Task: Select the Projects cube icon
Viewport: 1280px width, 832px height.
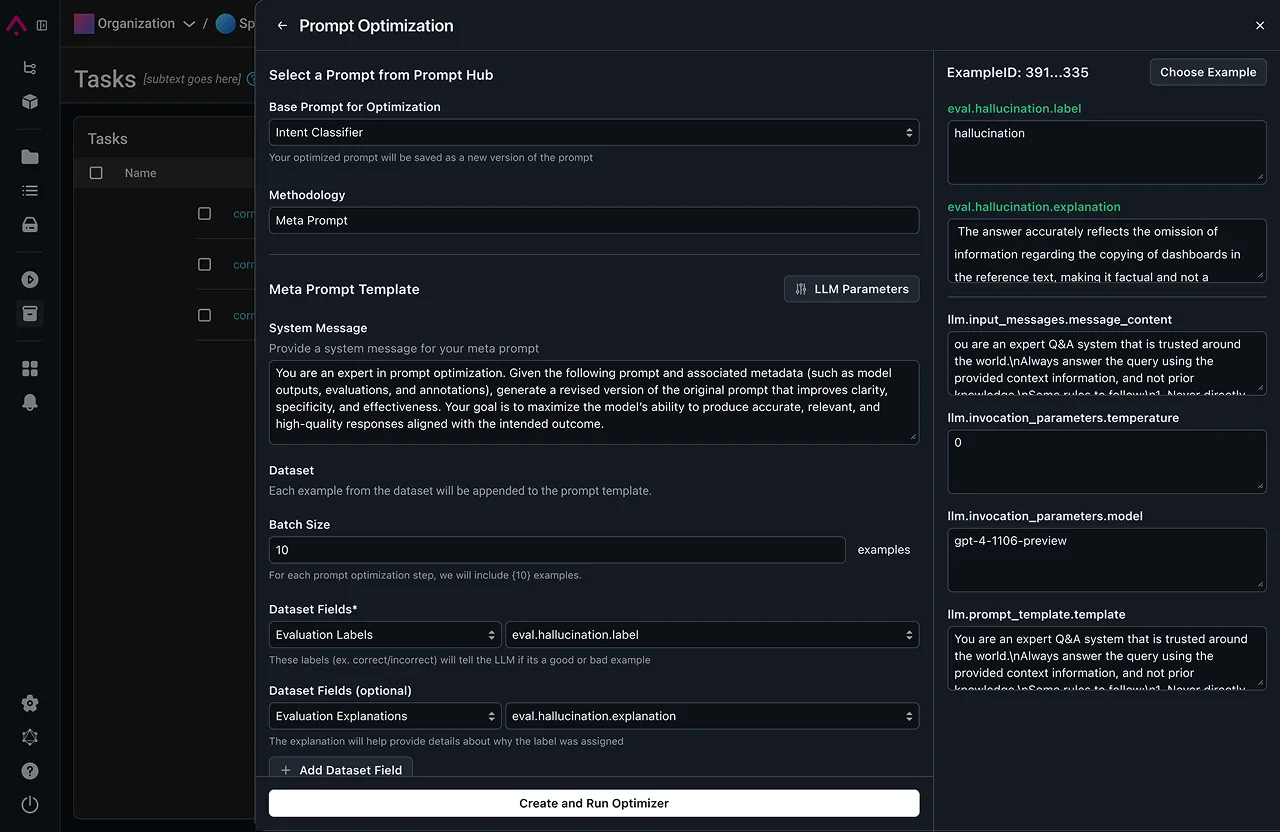Action: (29, 102)
